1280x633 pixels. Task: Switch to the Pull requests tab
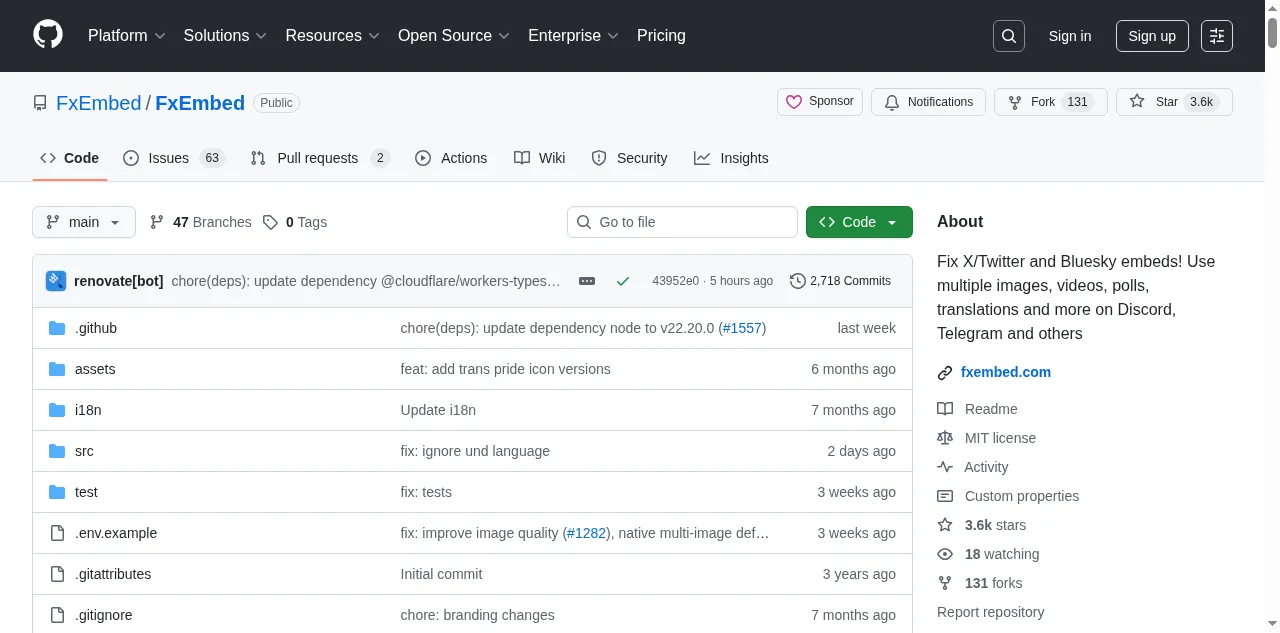(319, 158)
